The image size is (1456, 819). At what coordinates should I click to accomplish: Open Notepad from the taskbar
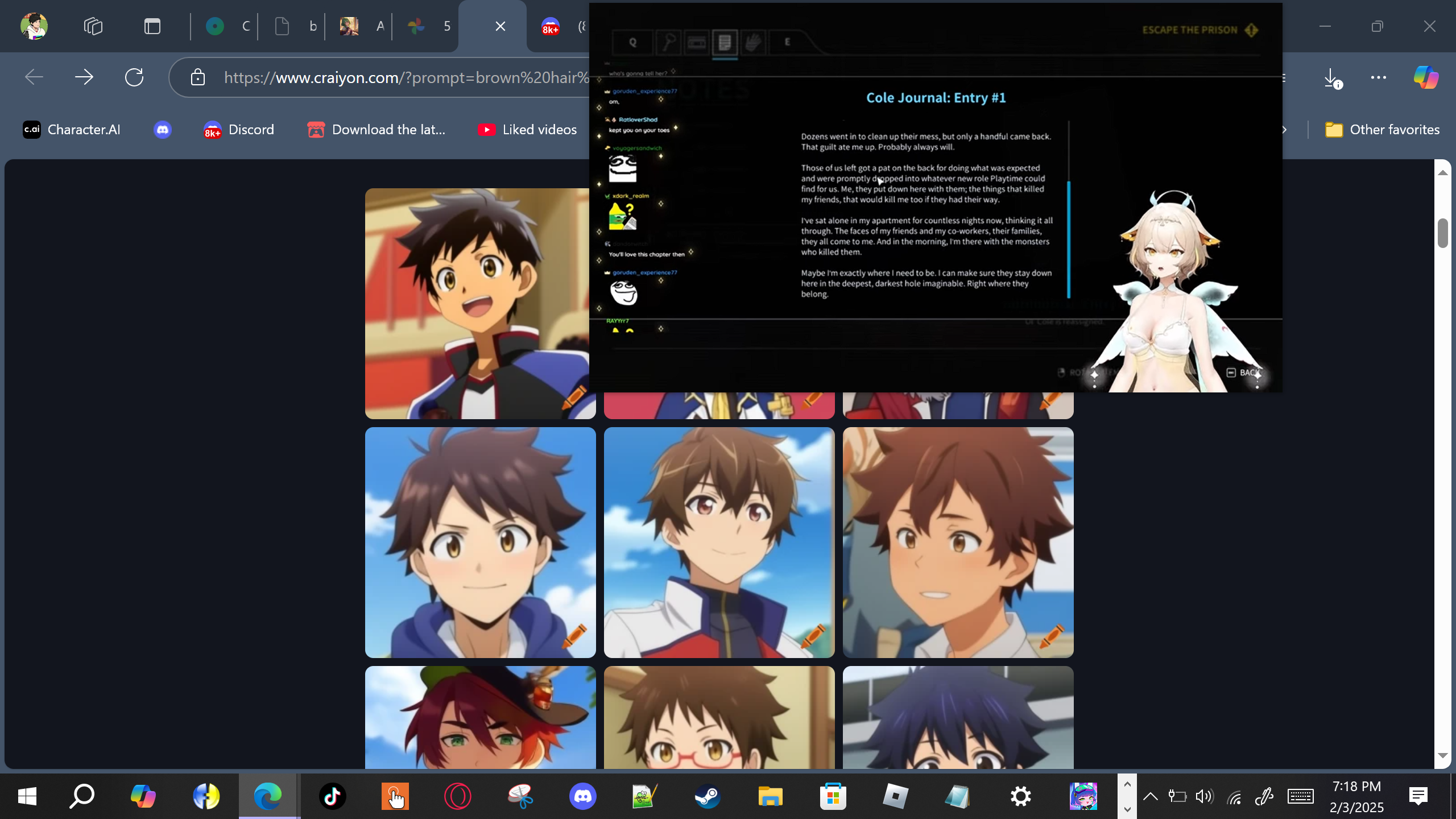click(x=958, y=796)
